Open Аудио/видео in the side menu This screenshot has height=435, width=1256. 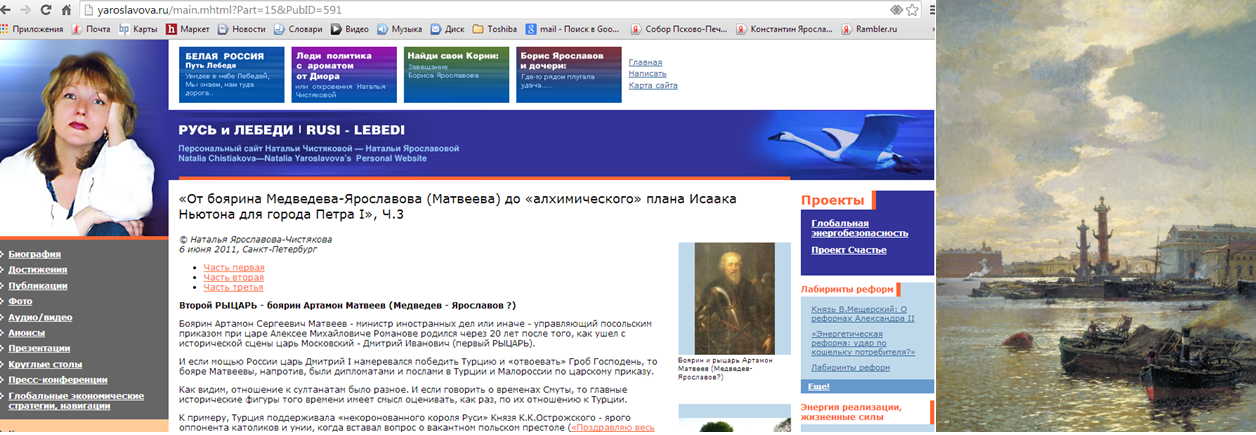point(41,317)
